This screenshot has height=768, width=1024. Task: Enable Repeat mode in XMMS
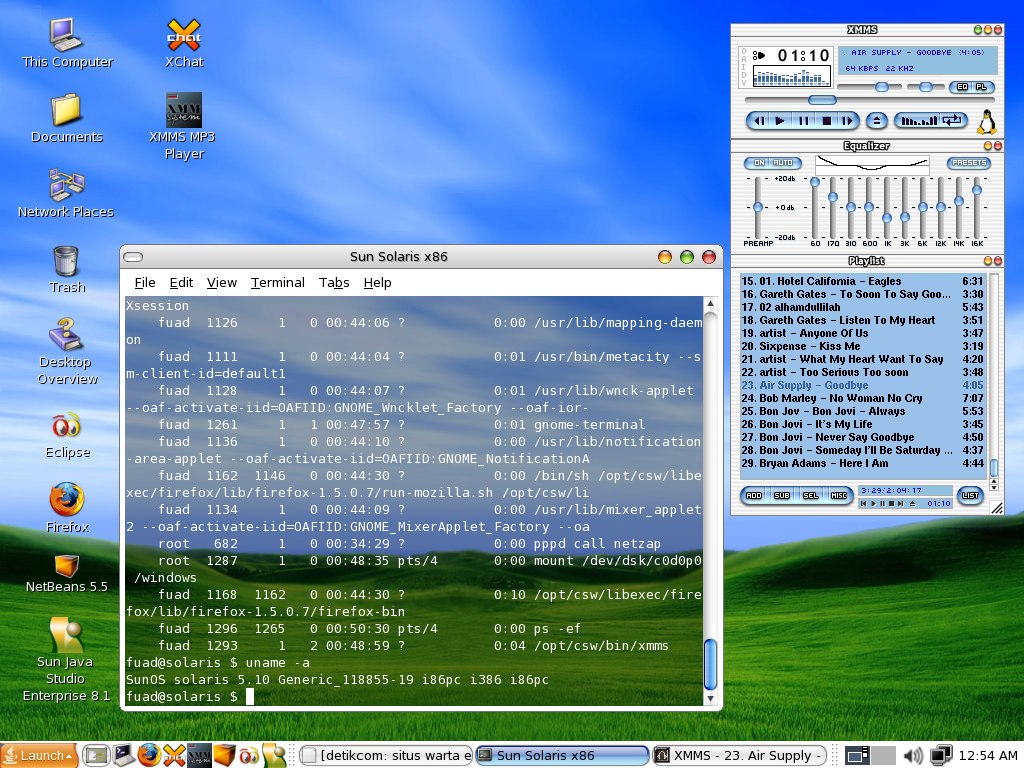point(951,120)
